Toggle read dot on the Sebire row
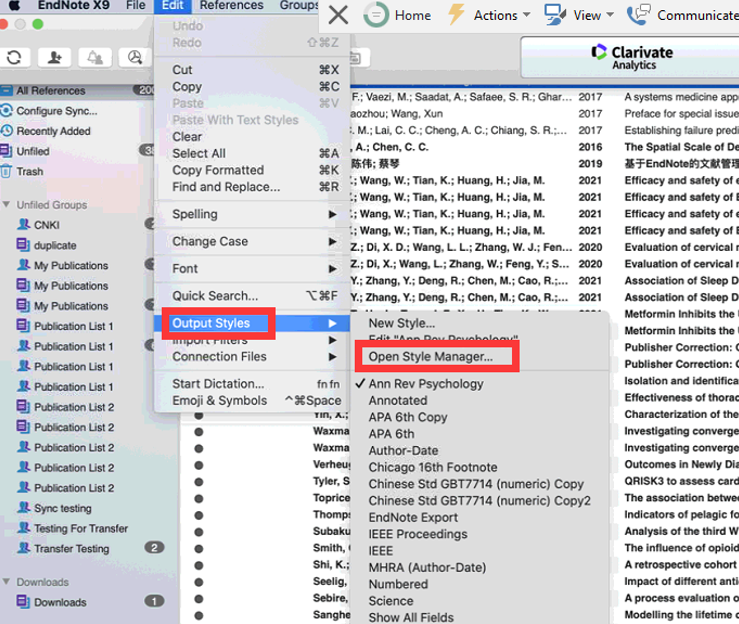739x624 pixels. (199, 599)
